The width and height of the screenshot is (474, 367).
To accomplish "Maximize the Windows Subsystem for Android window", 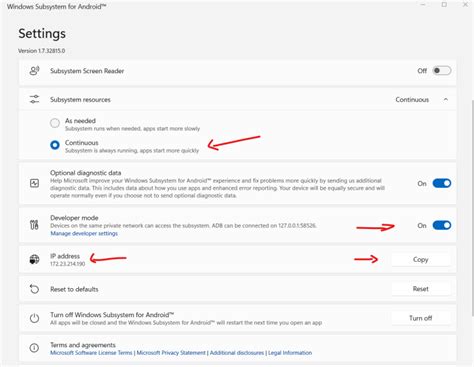I will pyautogui.click(x=444, y=5).
